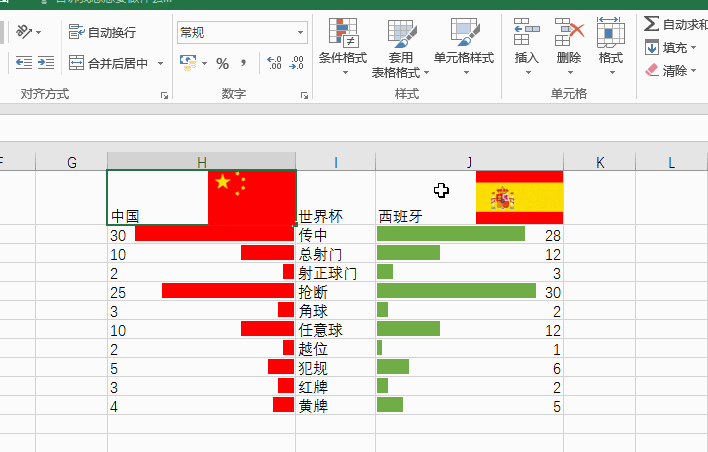Viewport: 708px width, 452px height.
Task: Select the 越位 label cell
Action: pos(335,349)
